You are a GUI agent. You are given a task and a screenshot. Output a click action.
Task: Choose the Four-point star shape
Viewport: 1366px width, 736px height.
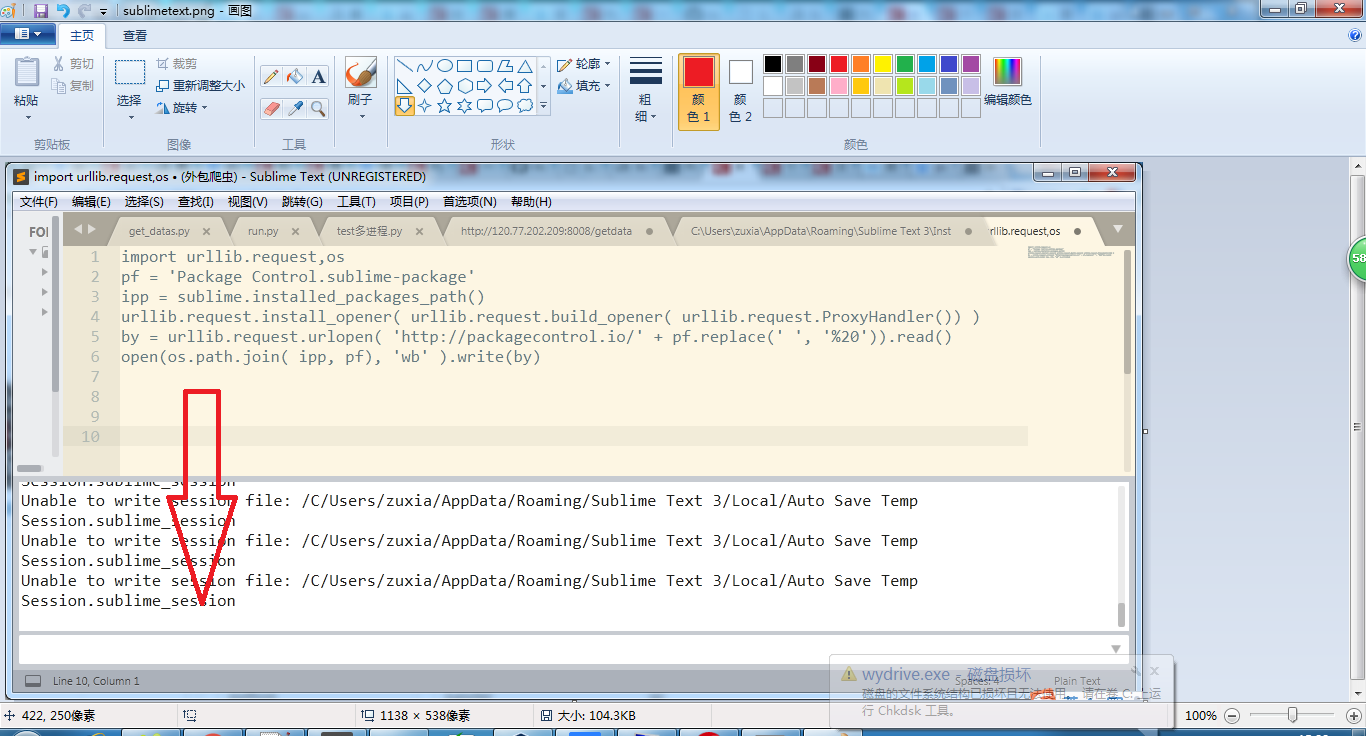pyautogui.click(x=425, y=106)
